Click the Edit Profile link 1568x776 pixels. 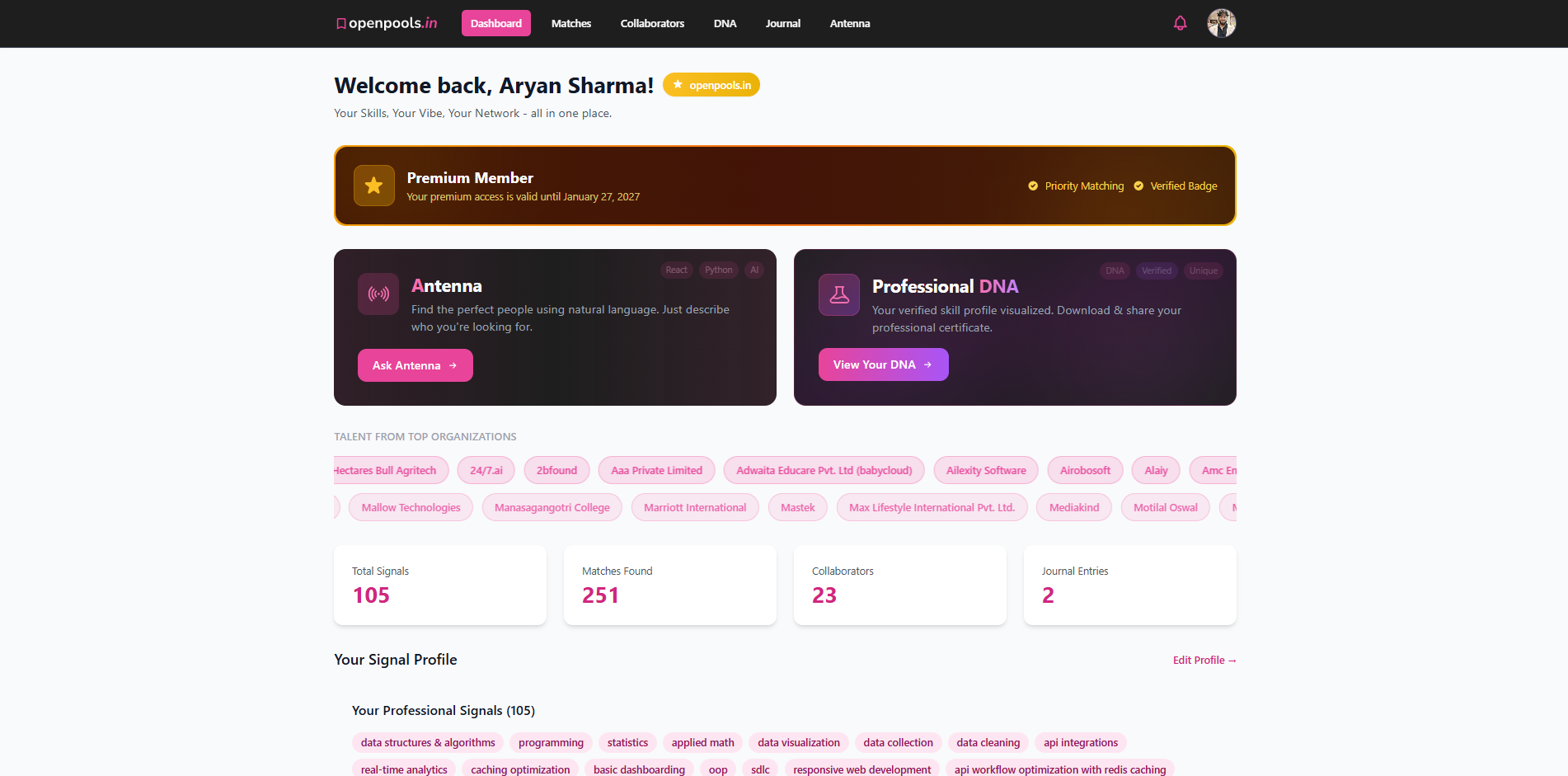pos(1204,661)
